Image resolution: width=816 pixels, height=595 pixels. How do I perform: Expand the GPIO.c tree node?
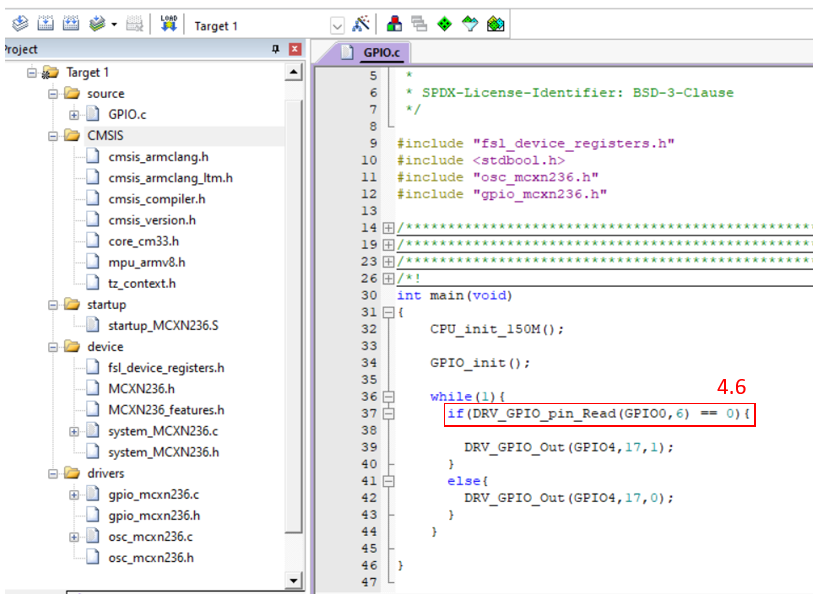(74, 115)
